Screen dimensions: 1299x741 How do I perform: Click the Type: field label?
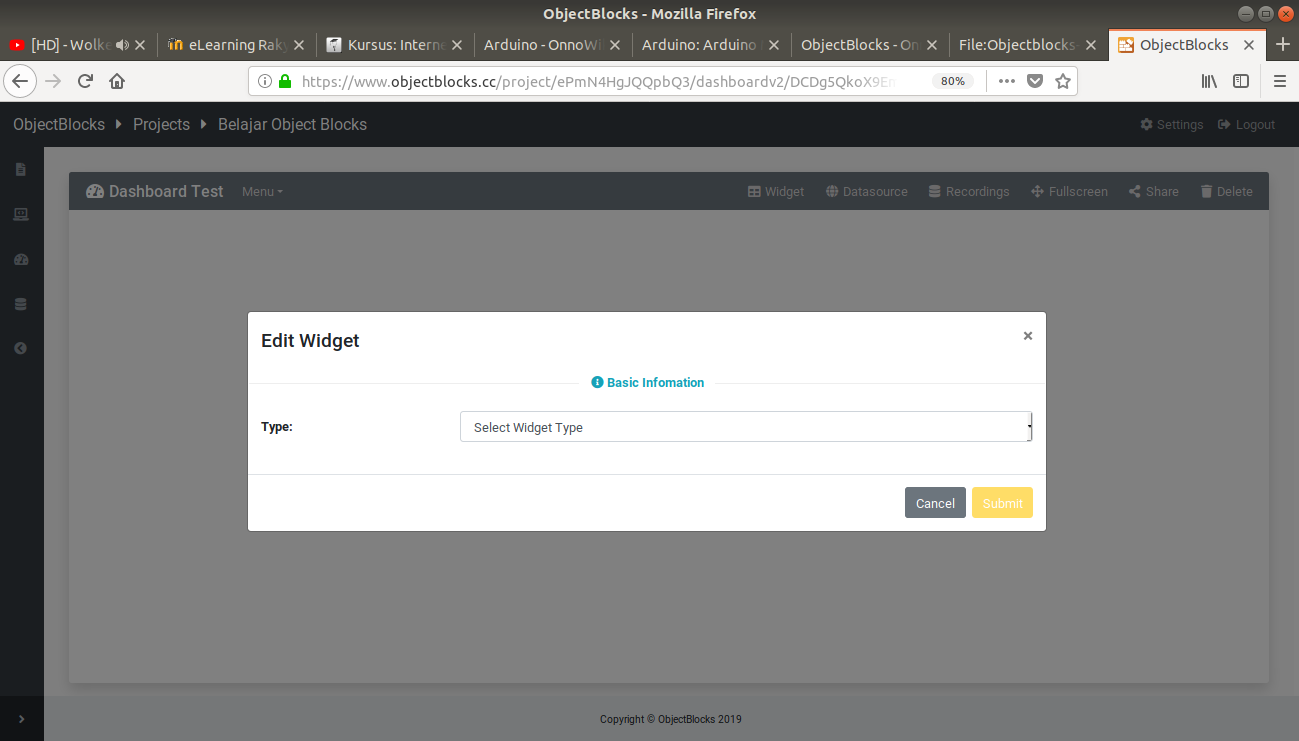(x=277, y=427)
